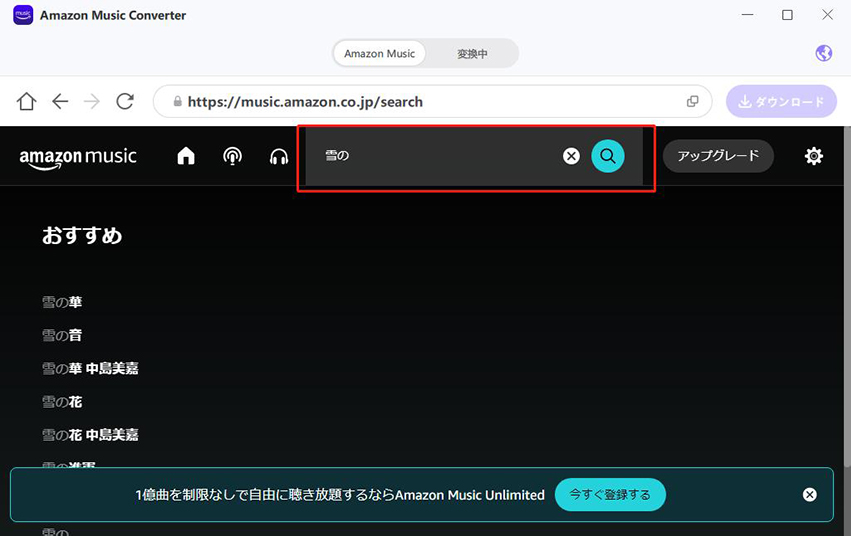
Task: Minimize the Amazon Music Converter window
Action: tap(747, 15)
